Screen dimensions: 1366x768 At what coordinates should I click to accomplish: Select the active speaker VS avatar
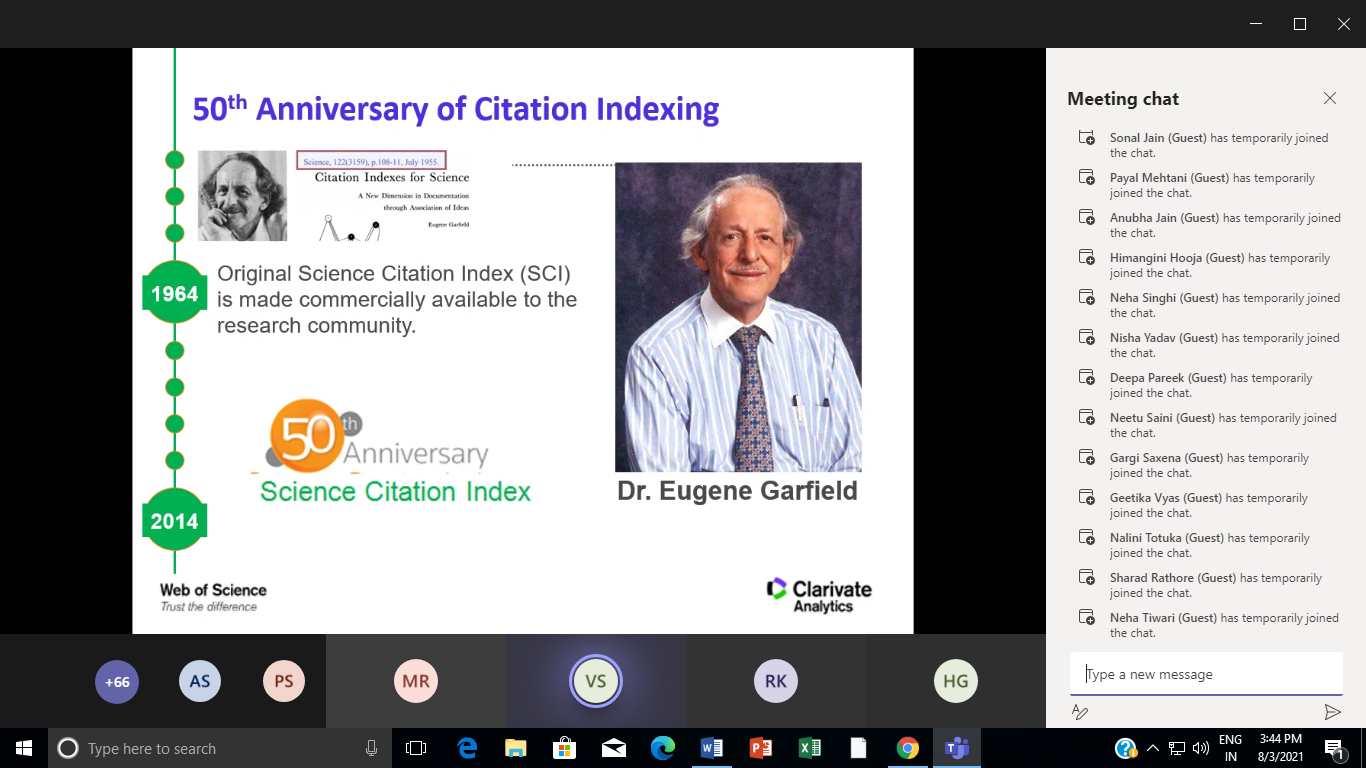[596, 682]
